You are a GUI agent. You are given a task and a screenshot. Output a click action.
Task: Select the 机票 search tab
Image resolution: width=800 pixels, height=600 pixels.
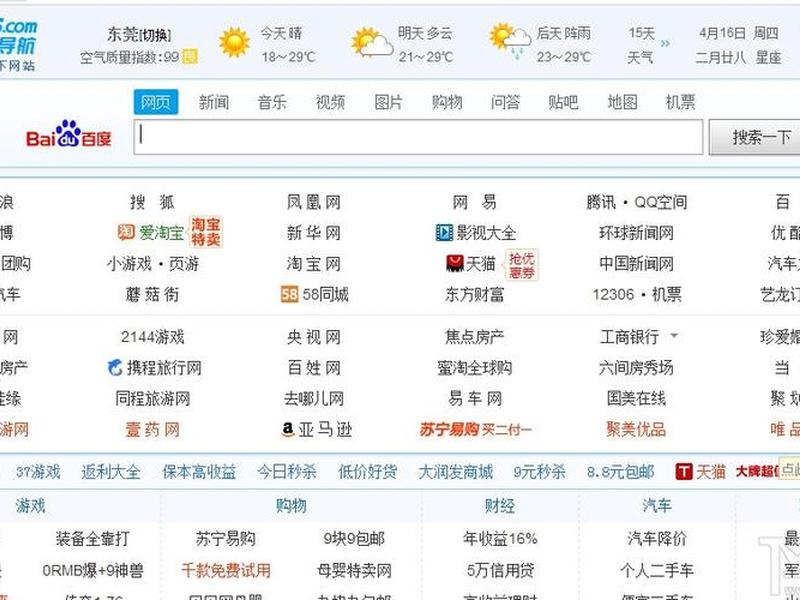pyautogui.click(x=681, y=102)
